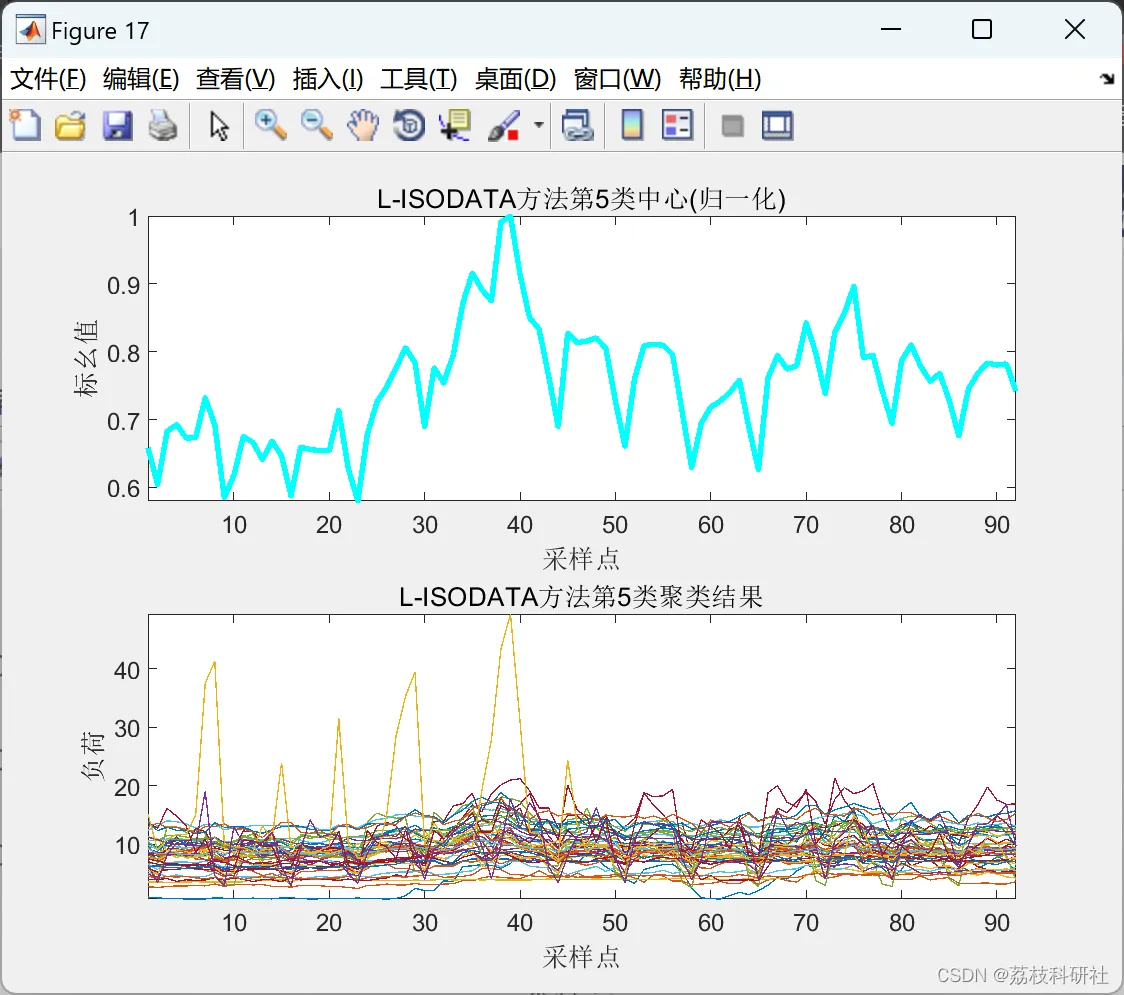
Task: Toggle the Edit Plot arrow tool
Action: (219, 125)
